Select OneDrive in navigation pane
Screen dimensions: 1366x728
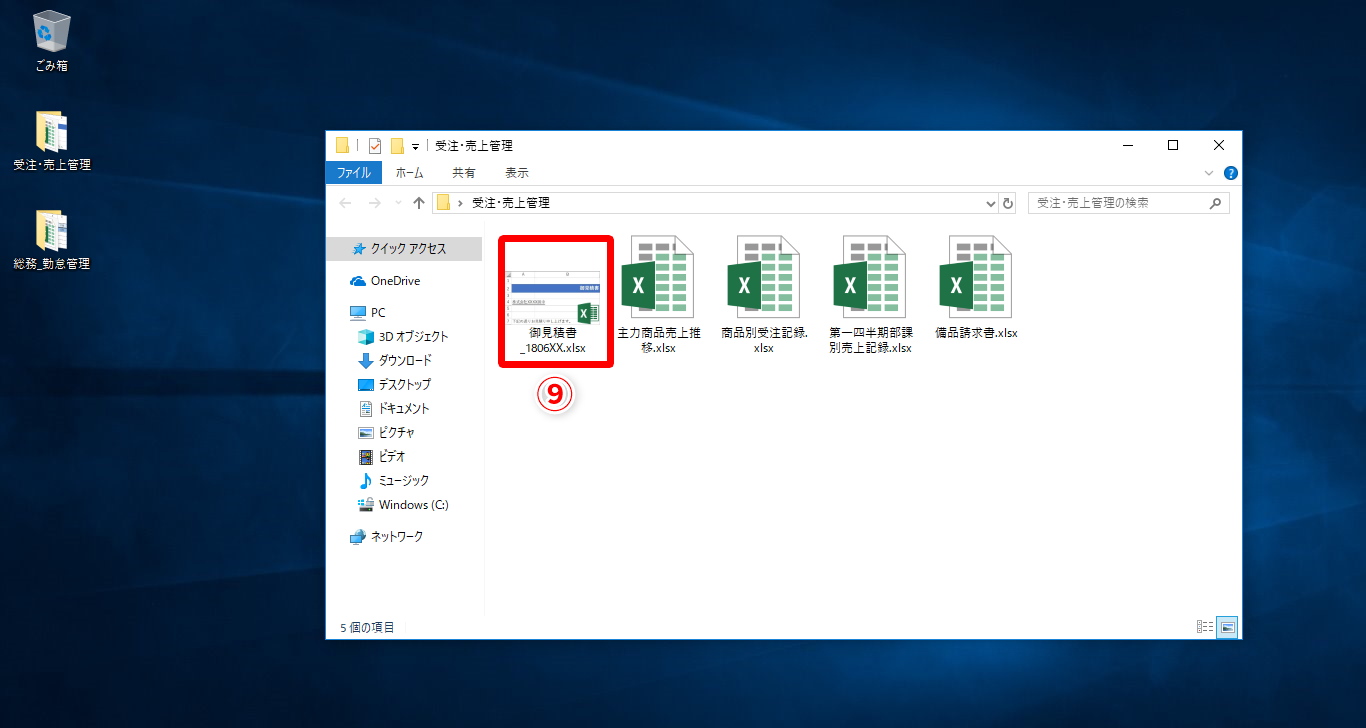coord(395,281)
